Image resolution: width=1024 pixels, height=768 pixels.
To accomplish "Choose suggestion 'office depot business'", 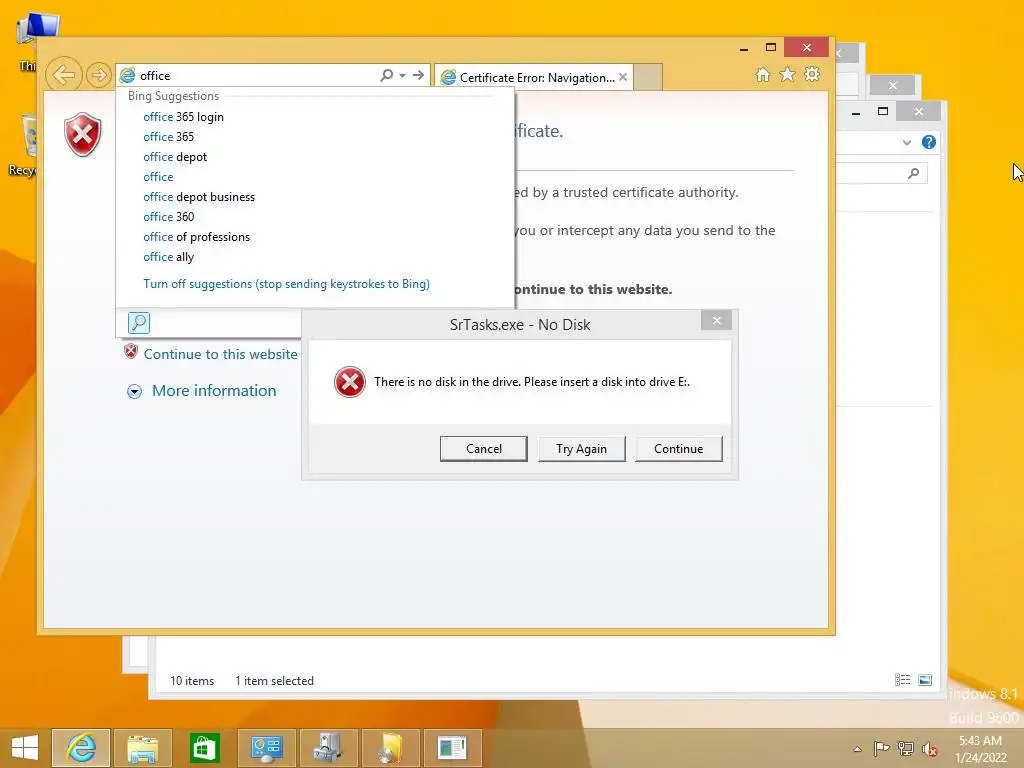I will click(199, 197).
